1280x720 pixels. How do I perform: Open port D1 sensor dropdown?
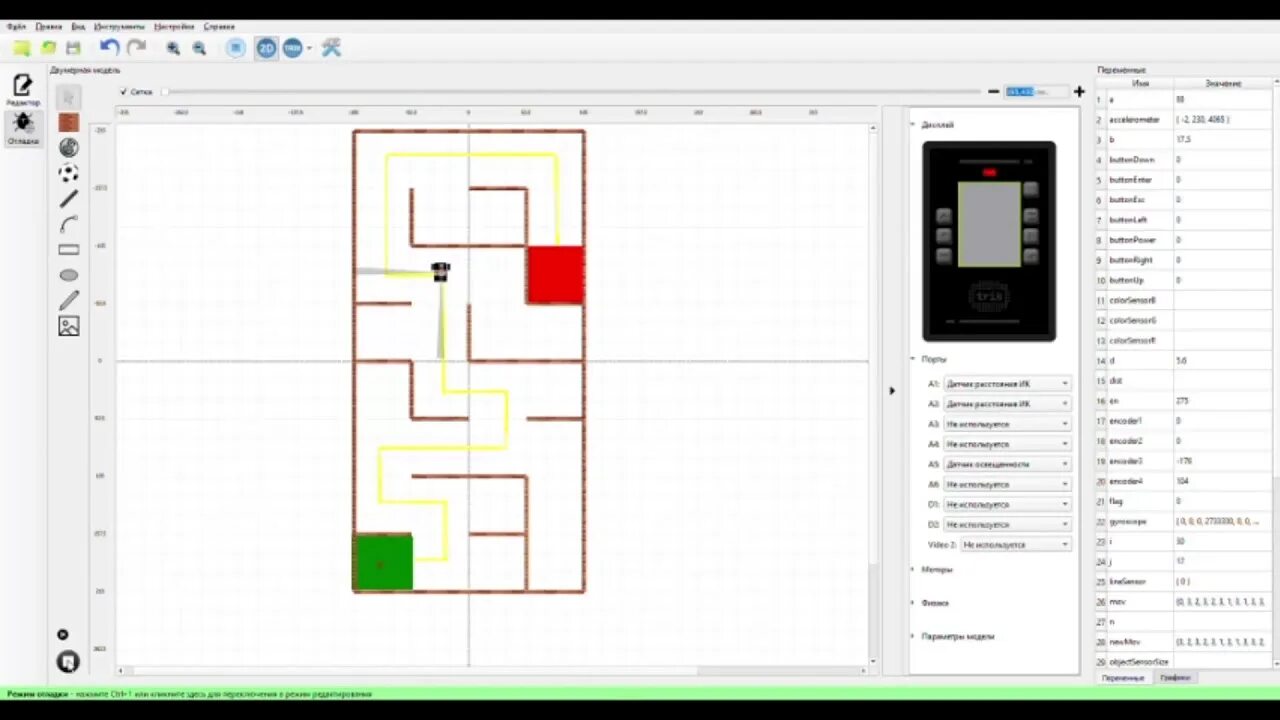click(1007, 504)
